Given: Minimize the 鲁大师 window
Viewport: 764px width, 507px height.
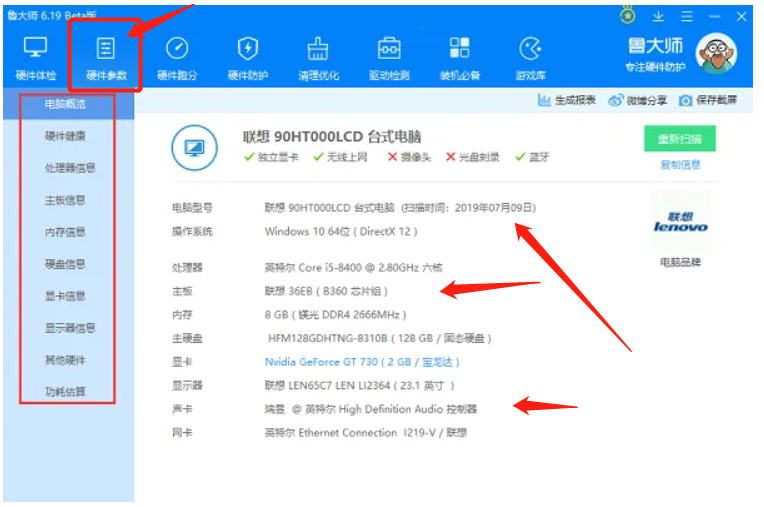Looking at the screenshot, I should pyautogui.click(x=715, y=17).
